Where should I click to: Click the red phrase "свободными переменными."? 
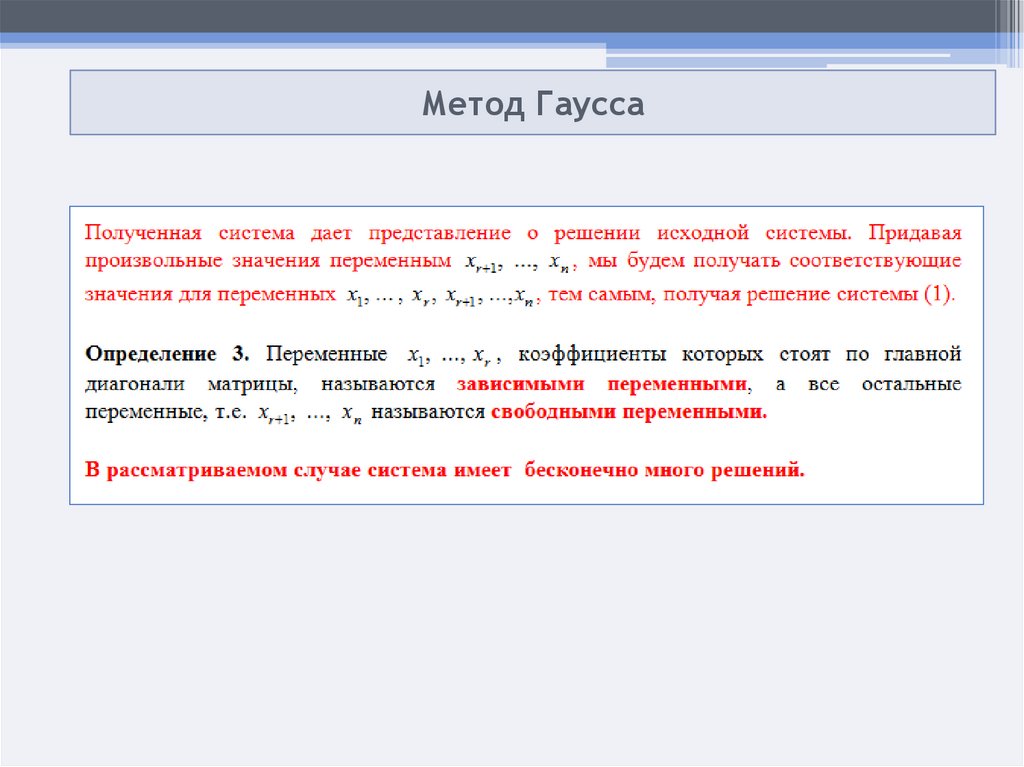629,413
